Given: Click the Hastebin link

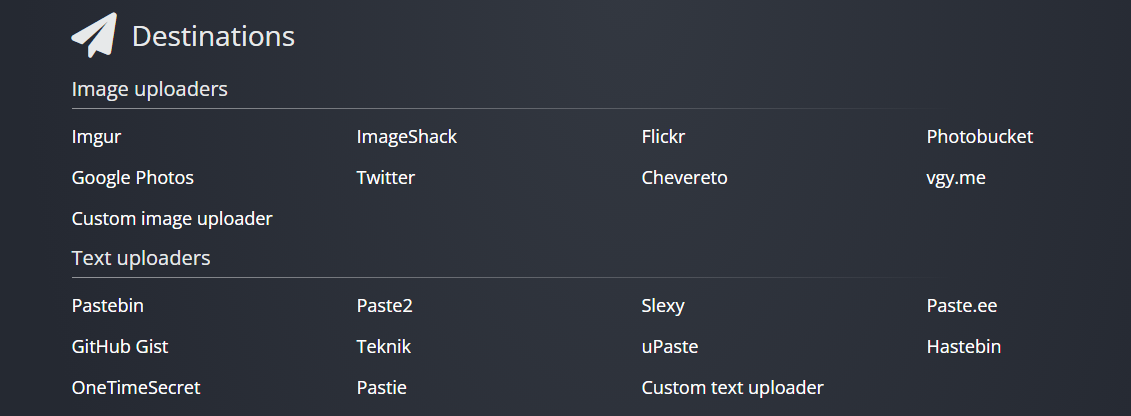Looking at the screenshot, I should pyautogui.click(x=963, y=347).
